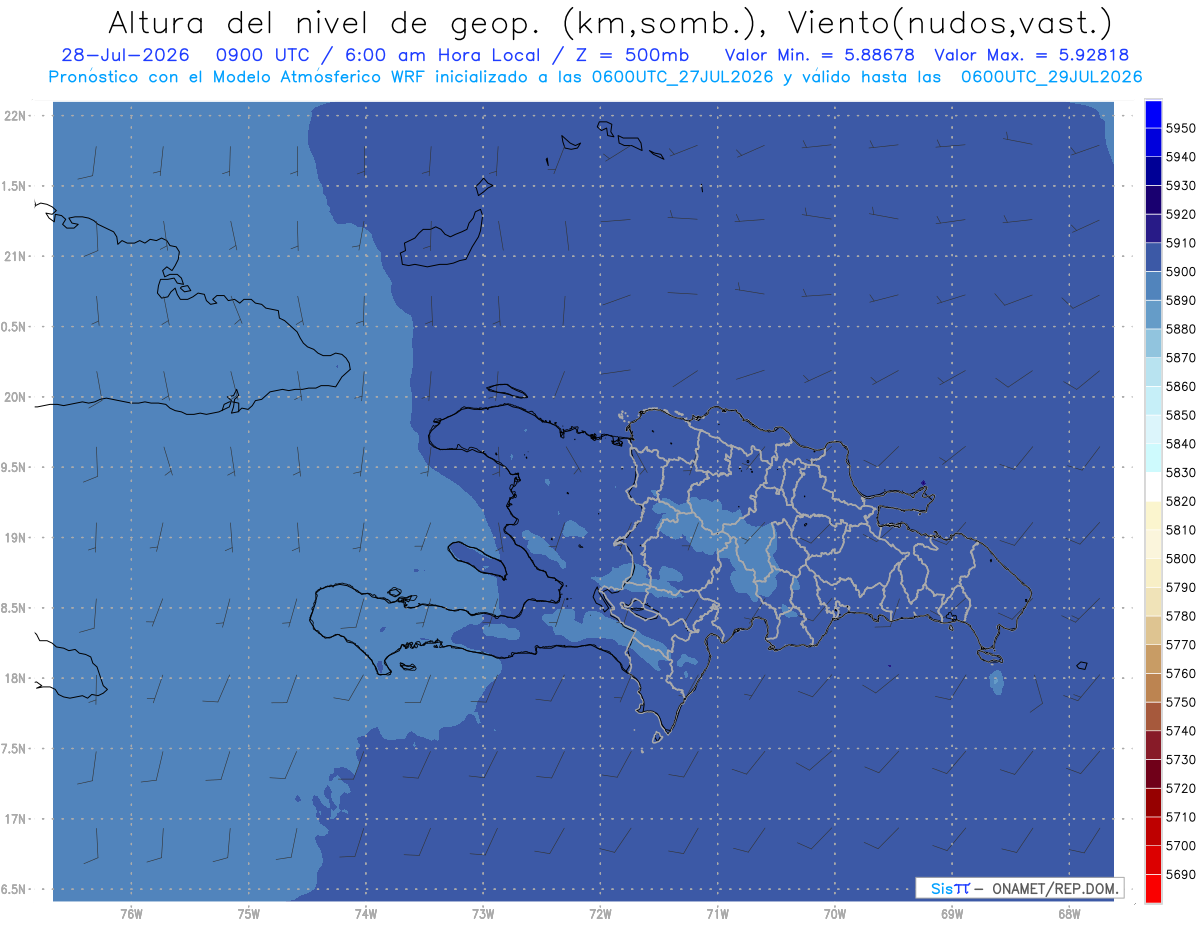Click the 21N latitude label
The image size is (1200, 927).
point(16,257)
